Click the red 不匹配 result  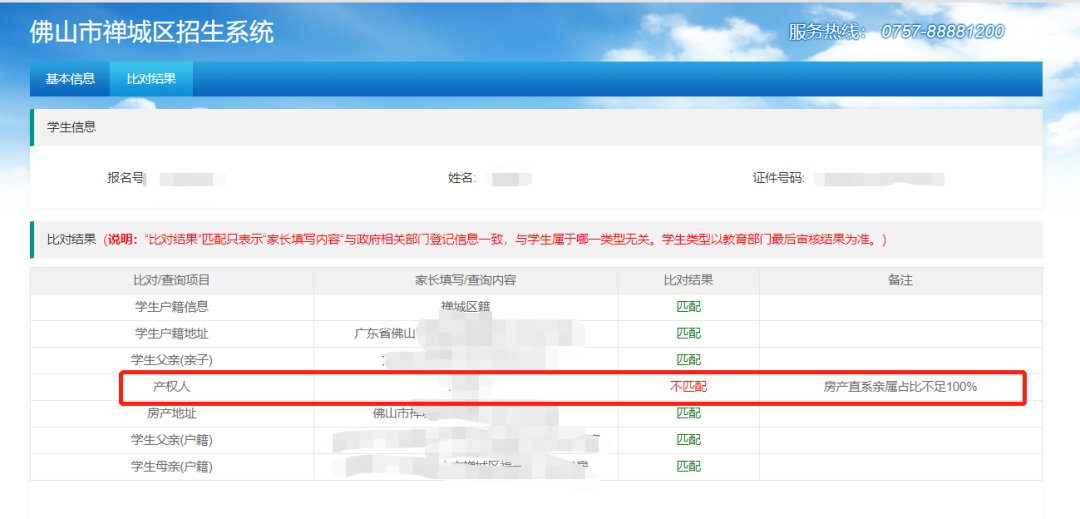(x=688, y=386)
